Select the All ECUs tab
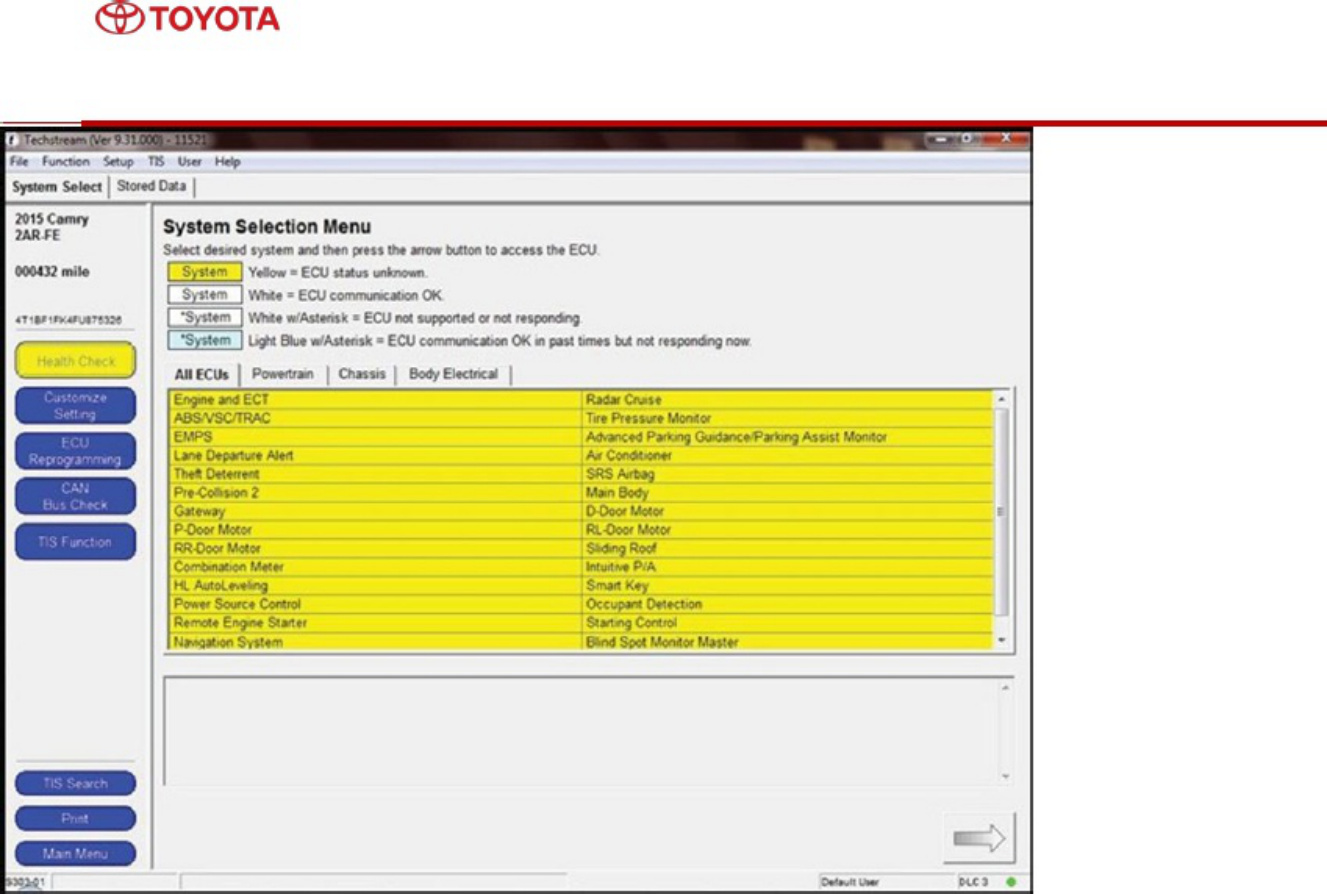Screen dimensions: 1327x894 pyautogui.click(x=202, y=375)
